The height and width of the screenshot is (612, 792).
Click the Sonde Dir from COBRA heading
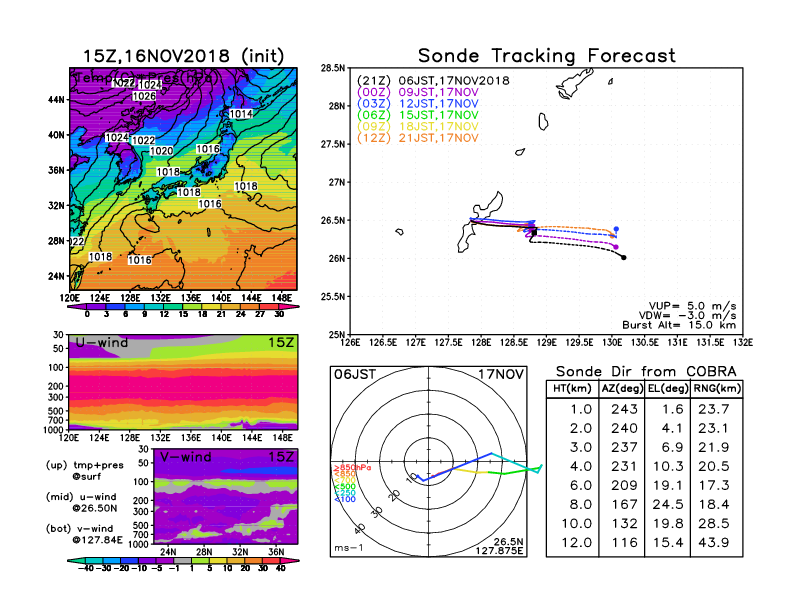647,370
